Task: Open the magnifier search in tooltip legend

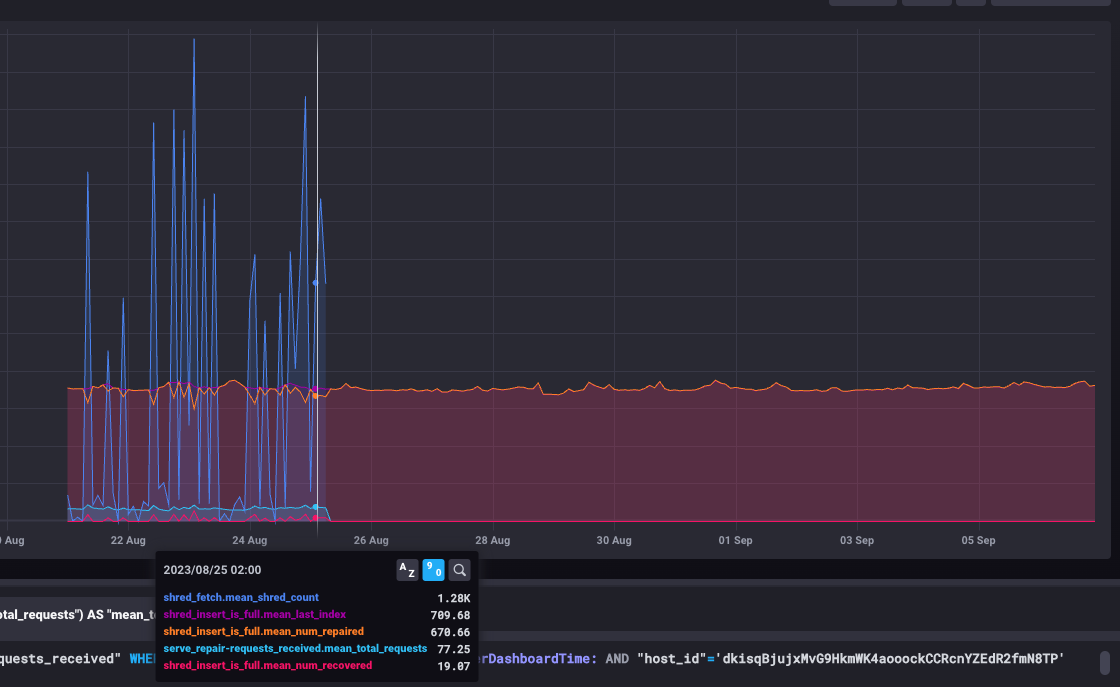Action: point(460,570)
